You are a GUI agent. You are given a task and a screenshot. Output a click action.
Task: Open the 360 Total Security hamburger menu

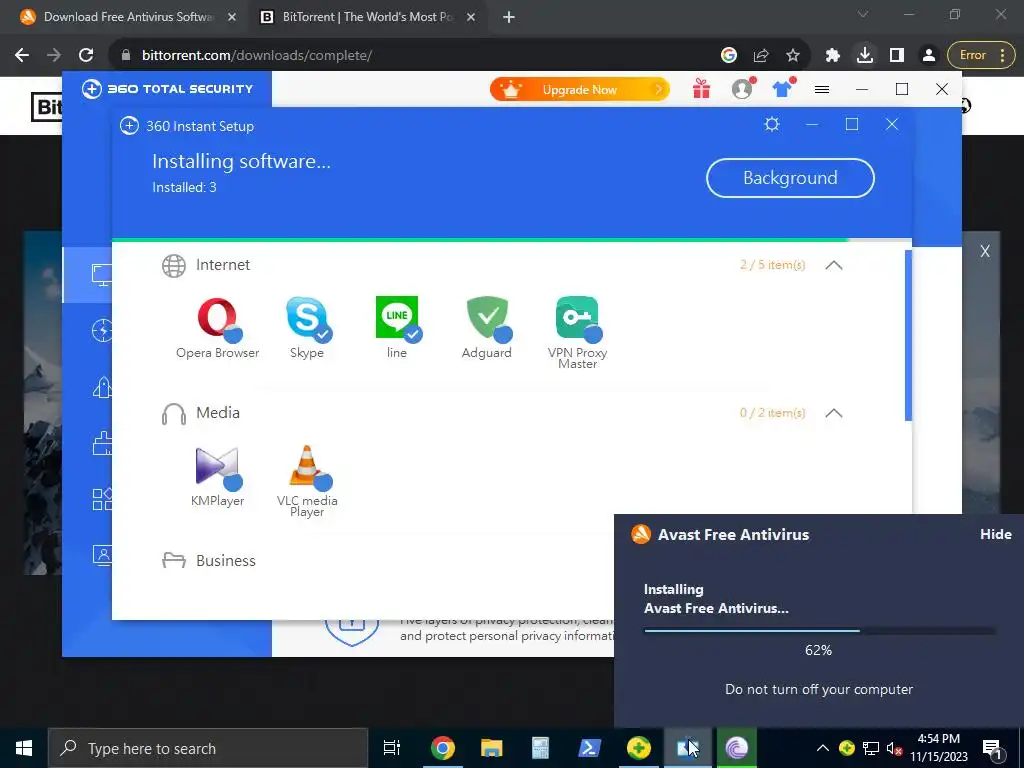[x=822, y=89]
